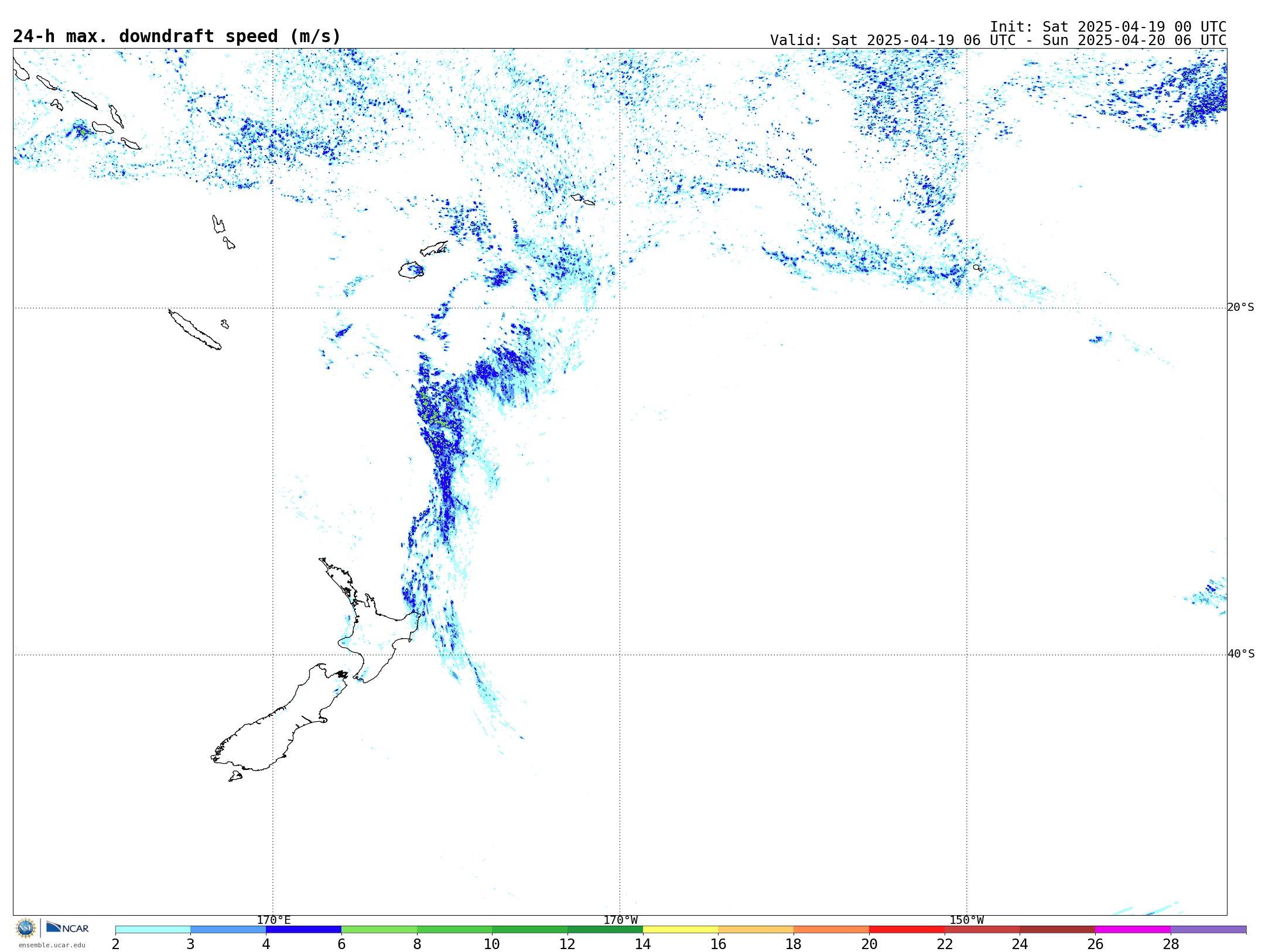This screenshot has width=1265, height=952.
Task: Click the 150°W longitude label
Action: 966,920
